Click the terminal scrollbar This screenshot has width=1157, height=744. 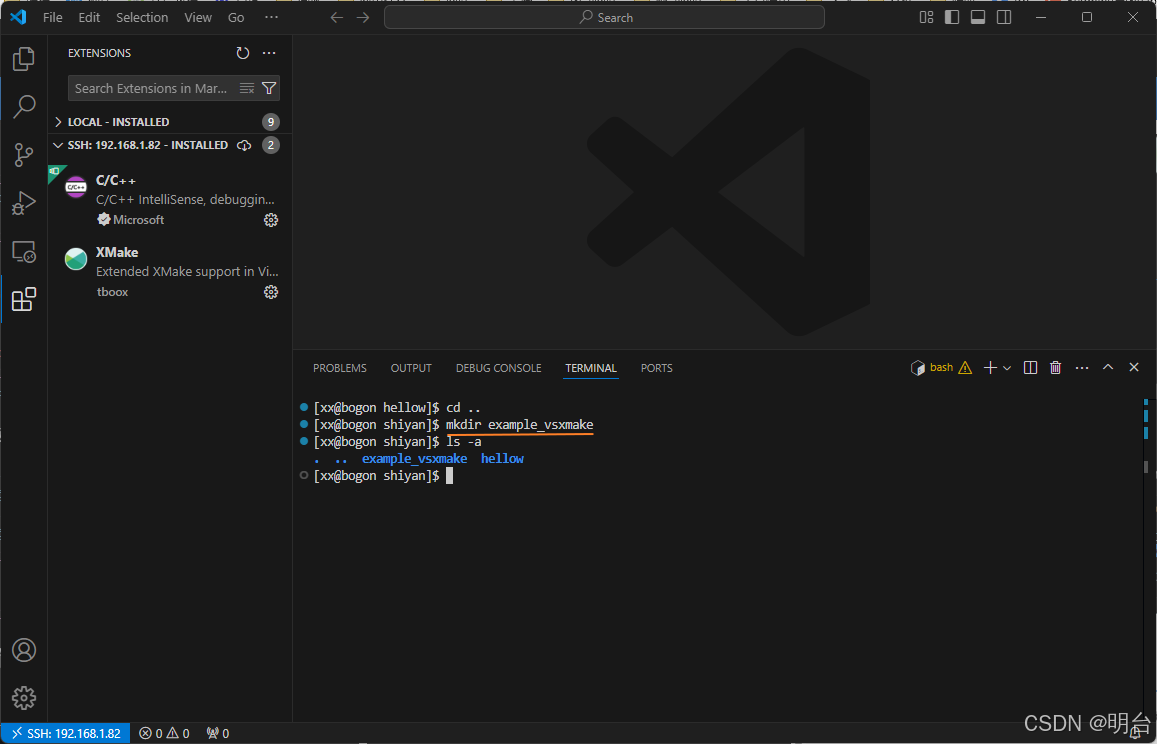tap(1145, 466)
